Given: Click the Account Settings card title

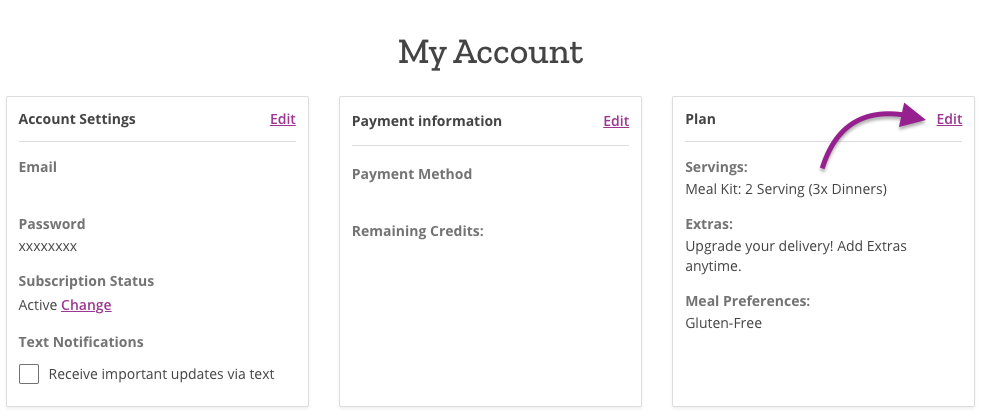Looking at the screenshot, I should tap(77, 119).
